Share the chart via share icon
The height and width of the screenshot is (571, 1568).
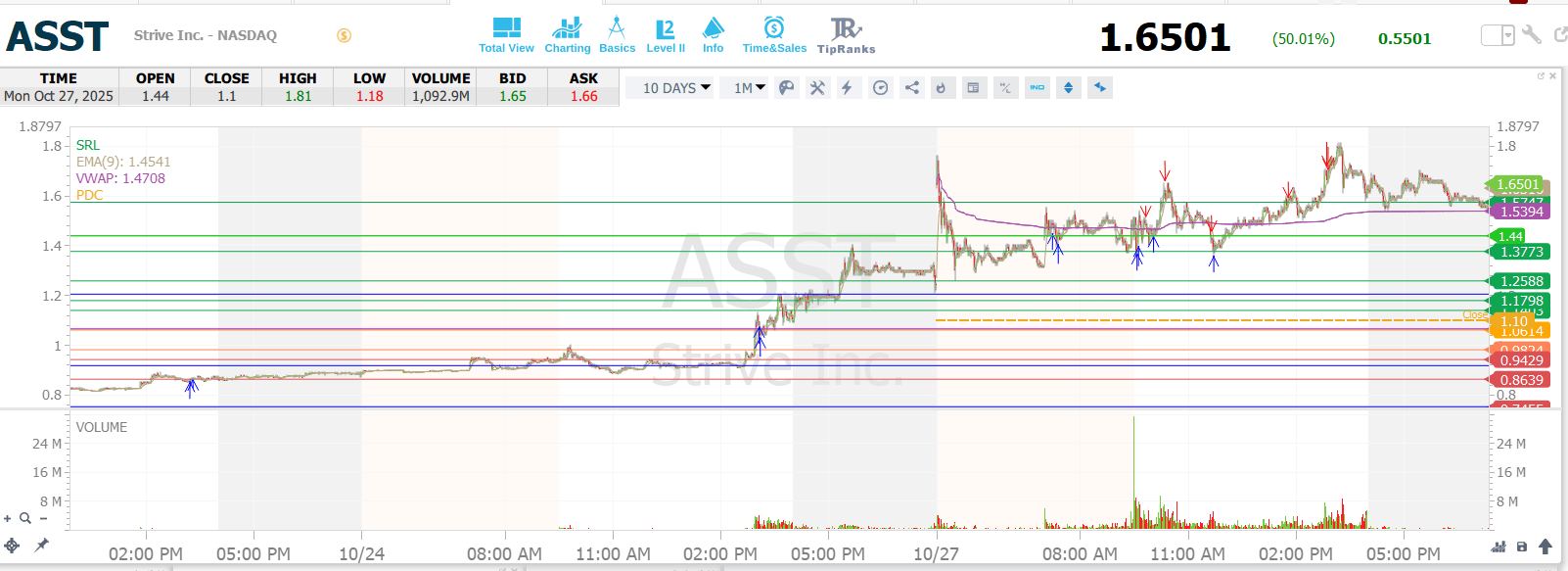click(x=911, y=88)
